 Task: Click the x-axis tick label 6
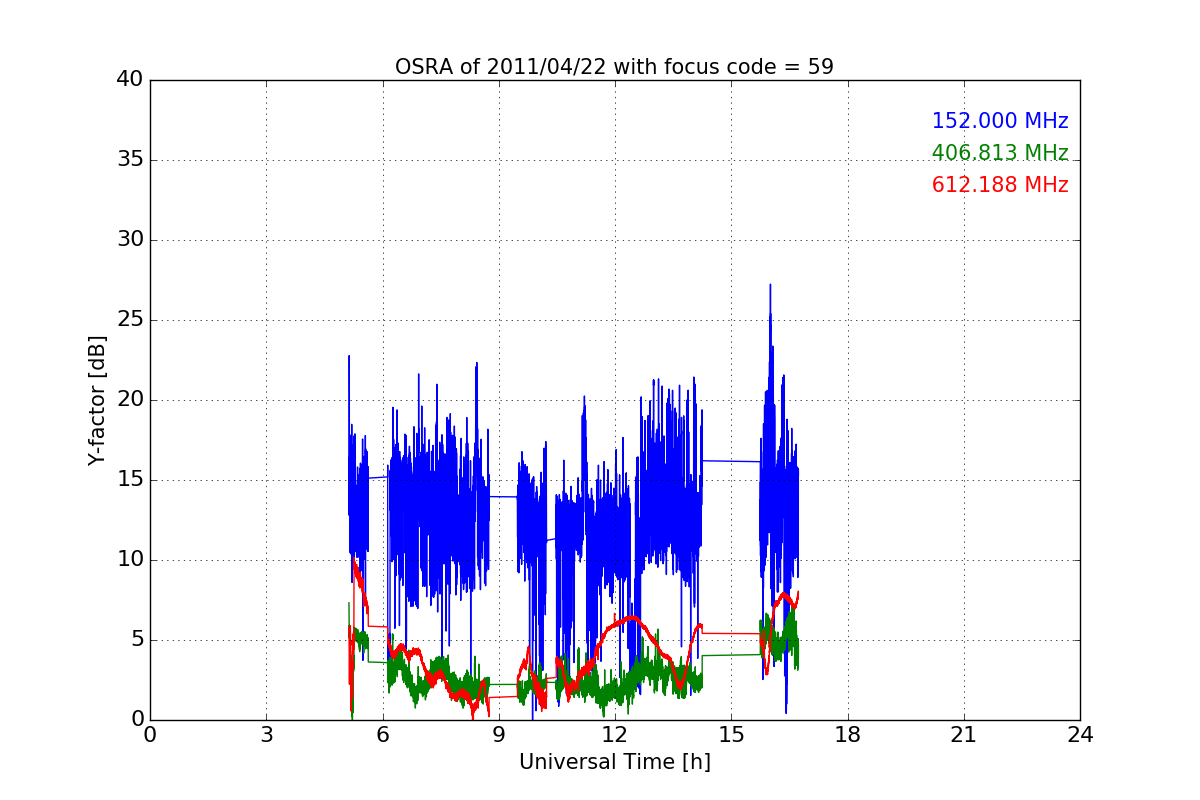(x=382, y=734)
